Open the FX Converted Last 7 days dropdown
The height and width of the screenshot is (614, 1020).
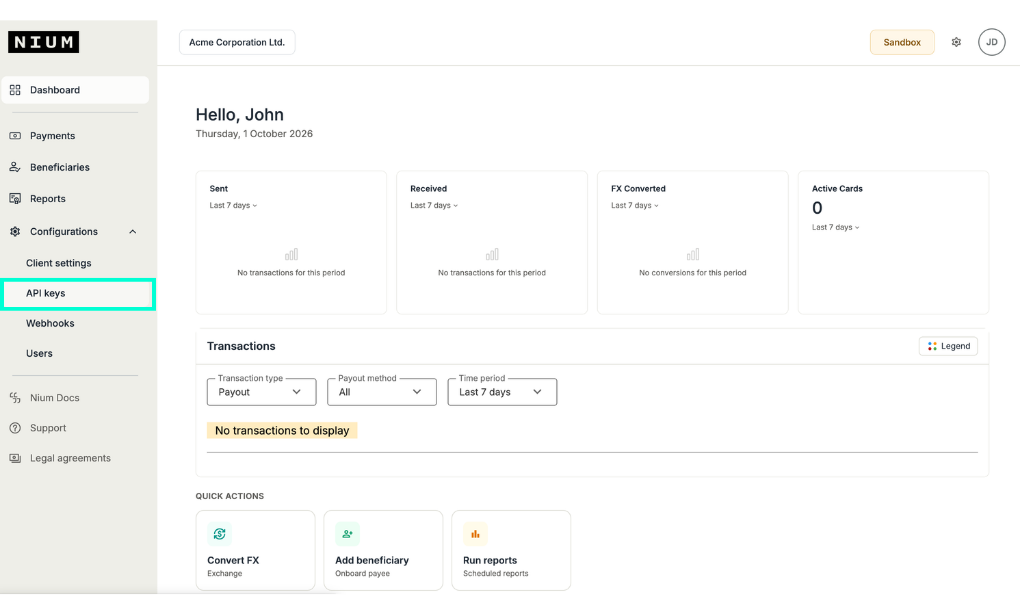(x=634, y=206)
